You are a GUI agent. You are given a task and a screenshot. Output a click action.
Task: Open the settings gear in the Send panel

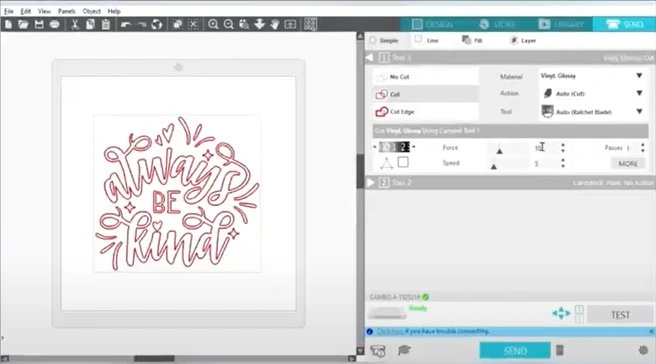pos(643,350)
